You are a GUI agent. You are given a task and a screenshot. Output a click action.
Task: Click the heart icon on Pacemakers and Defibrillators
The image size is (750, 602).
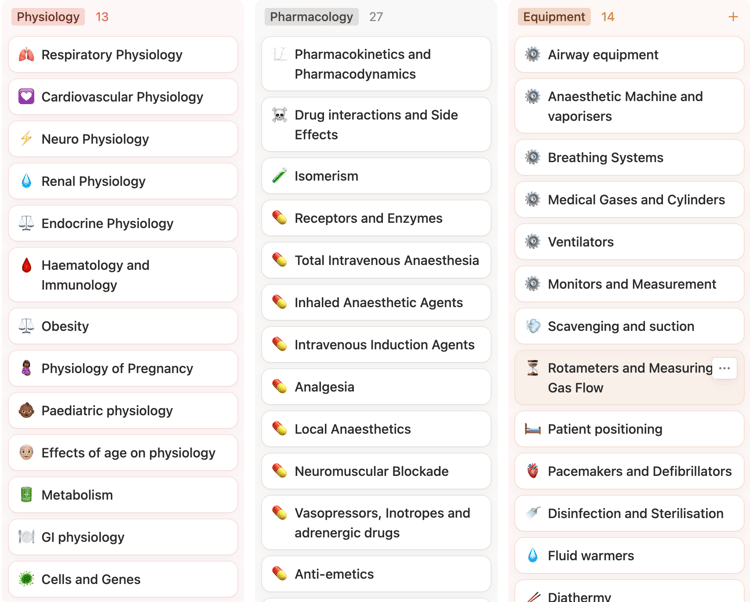click(533, 471)
